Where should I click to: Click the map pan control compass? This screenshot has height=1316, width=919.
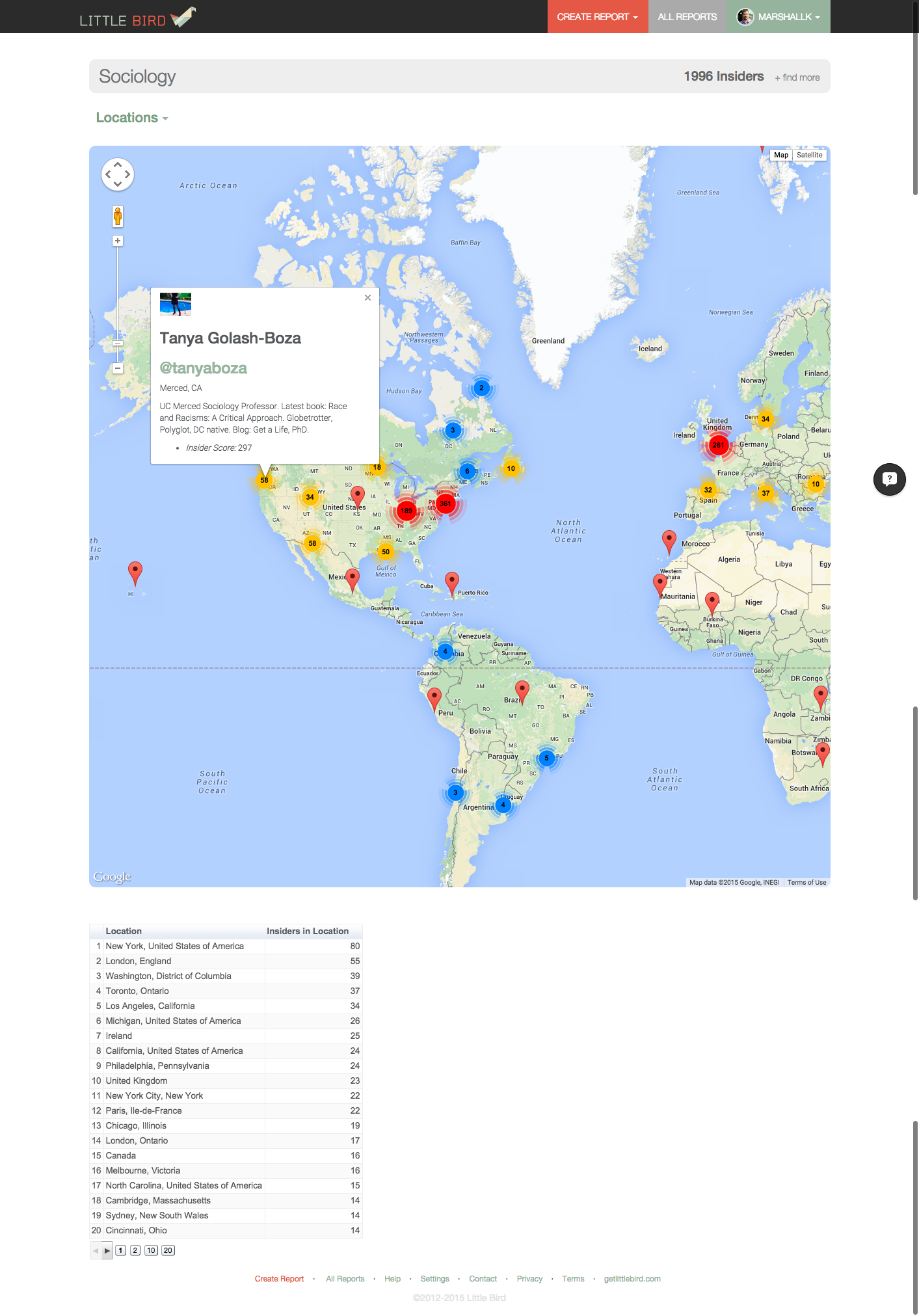click(118, 174)
